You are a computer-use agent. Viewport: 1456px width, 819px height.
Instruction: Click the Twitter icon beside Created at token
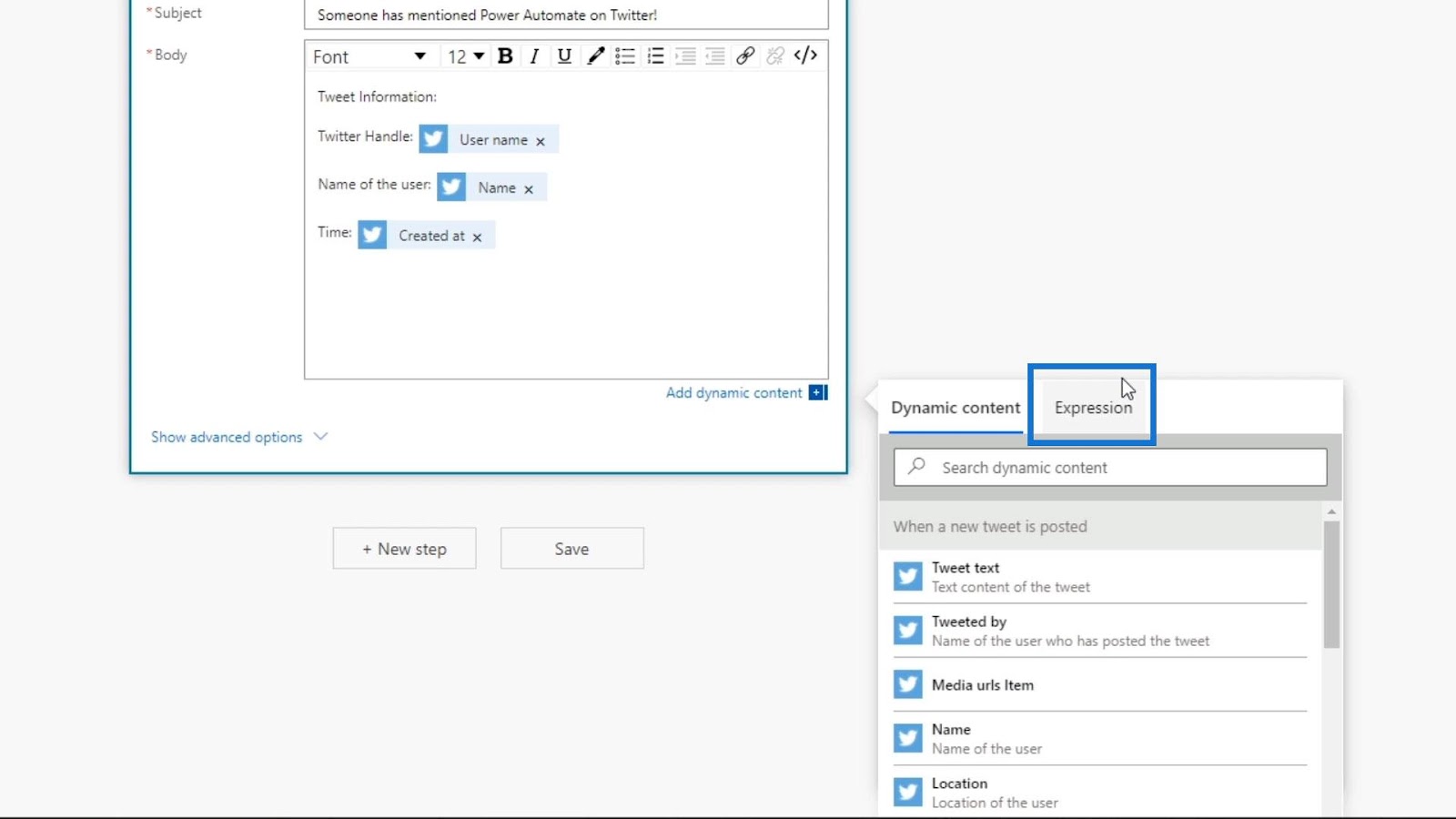point(372,235)
